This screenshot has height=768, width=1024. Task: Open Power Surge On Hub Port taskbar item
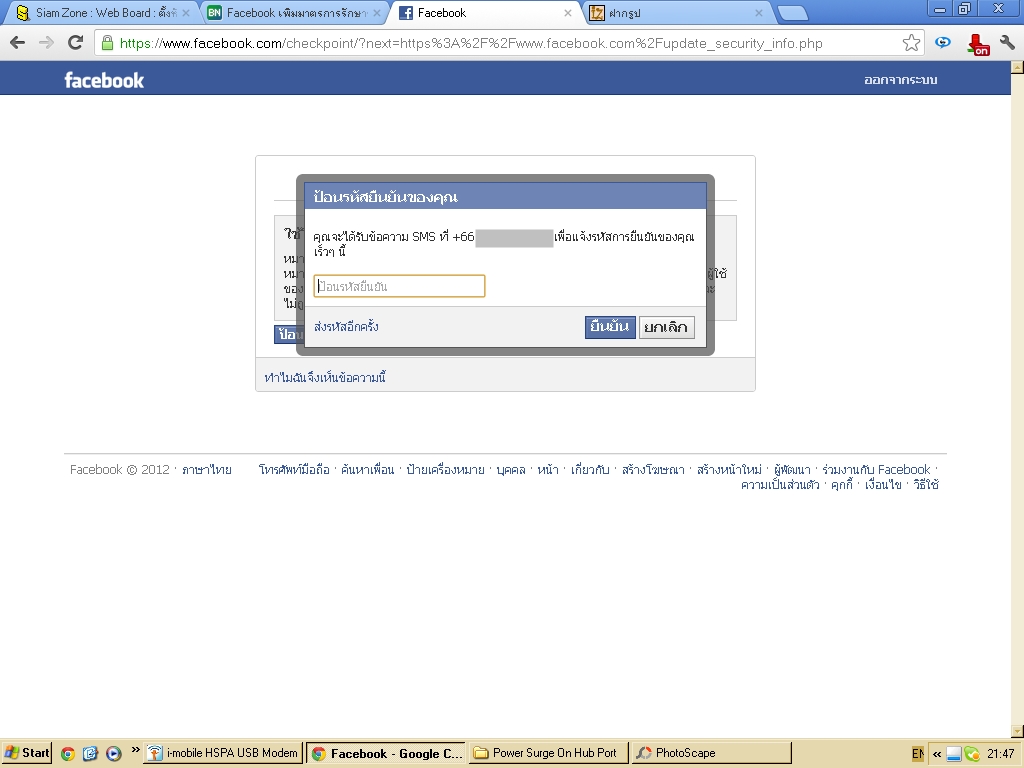point(548,753)
